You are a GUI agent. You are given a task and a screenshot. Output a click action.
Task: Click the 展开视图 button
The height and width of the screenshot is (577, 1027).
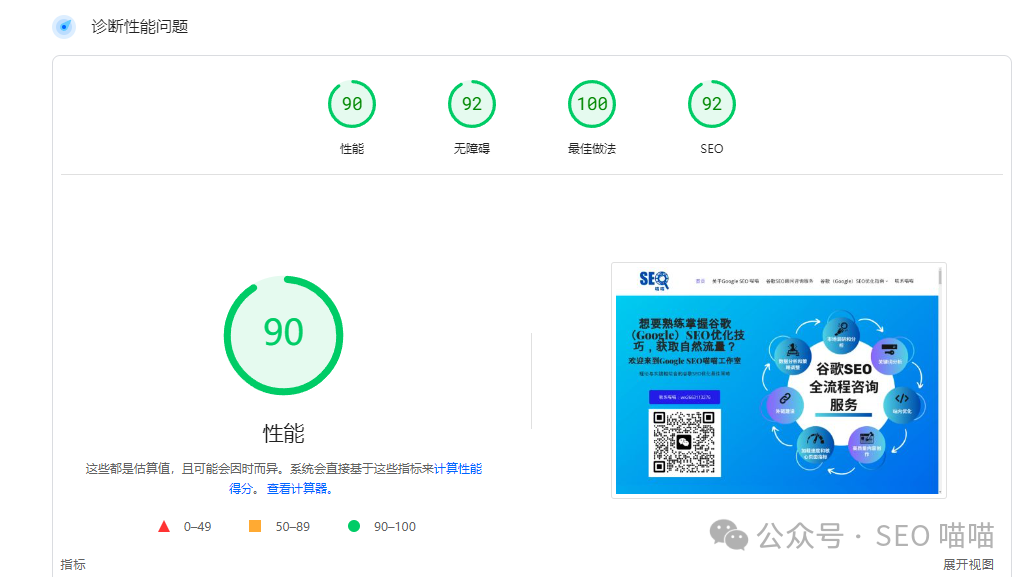tap(968, 565)
